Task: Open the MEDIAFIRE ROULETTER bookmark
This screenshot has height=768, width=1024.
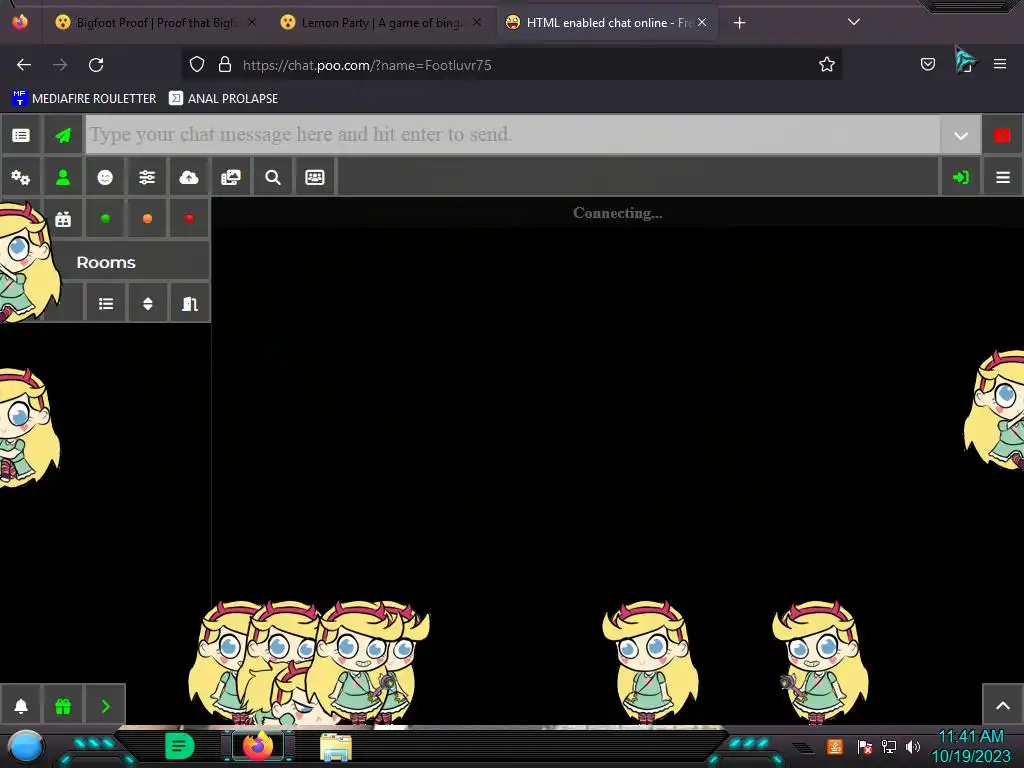Action: click(x=84, y=99)
